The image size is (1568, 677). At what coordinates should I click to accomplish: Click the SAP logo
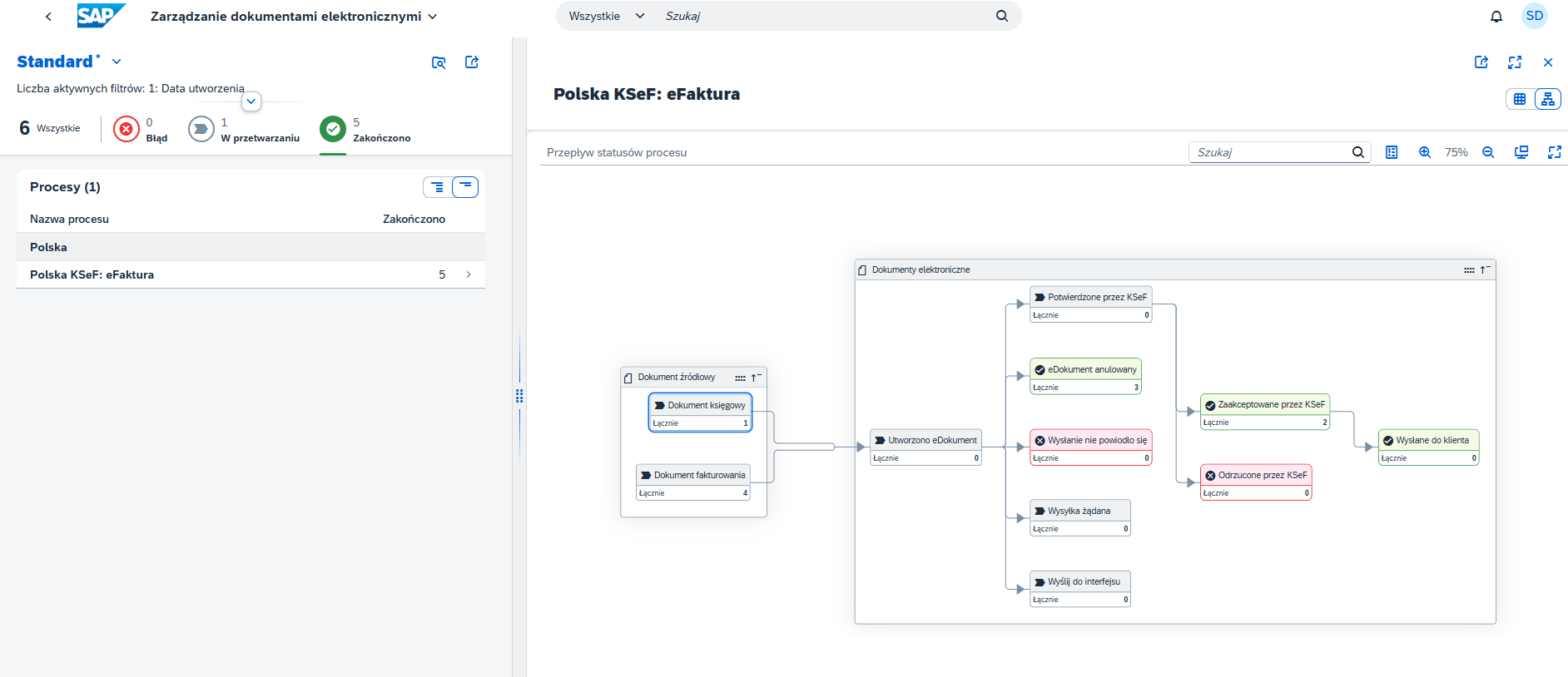point(101,16)
